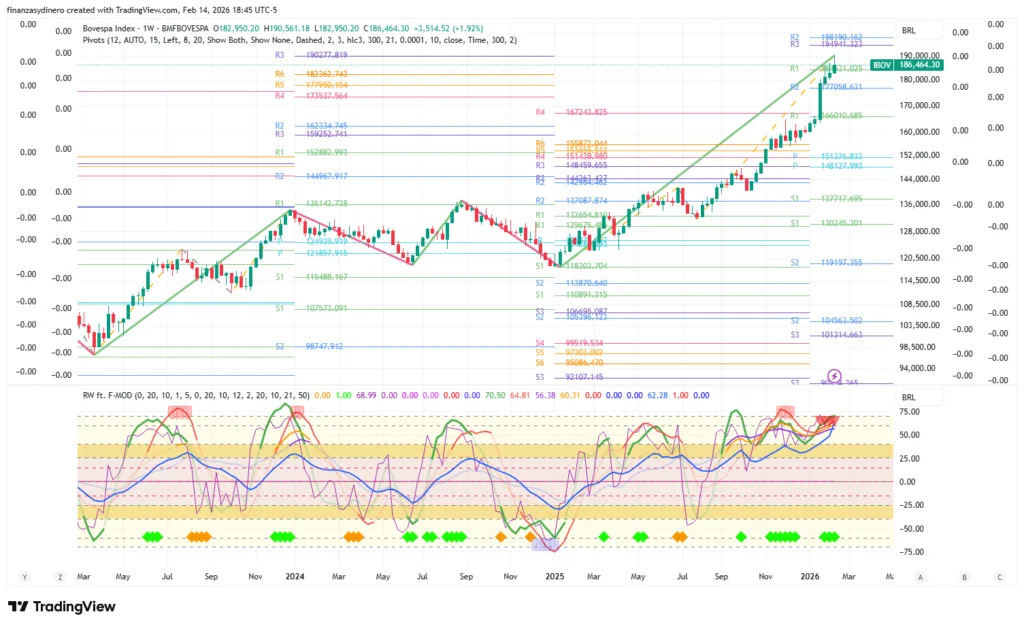Click the Y scale icon on time axis
Viewport: 1024px width, 627px height.
pyautogui.click(x=24, y=577)
